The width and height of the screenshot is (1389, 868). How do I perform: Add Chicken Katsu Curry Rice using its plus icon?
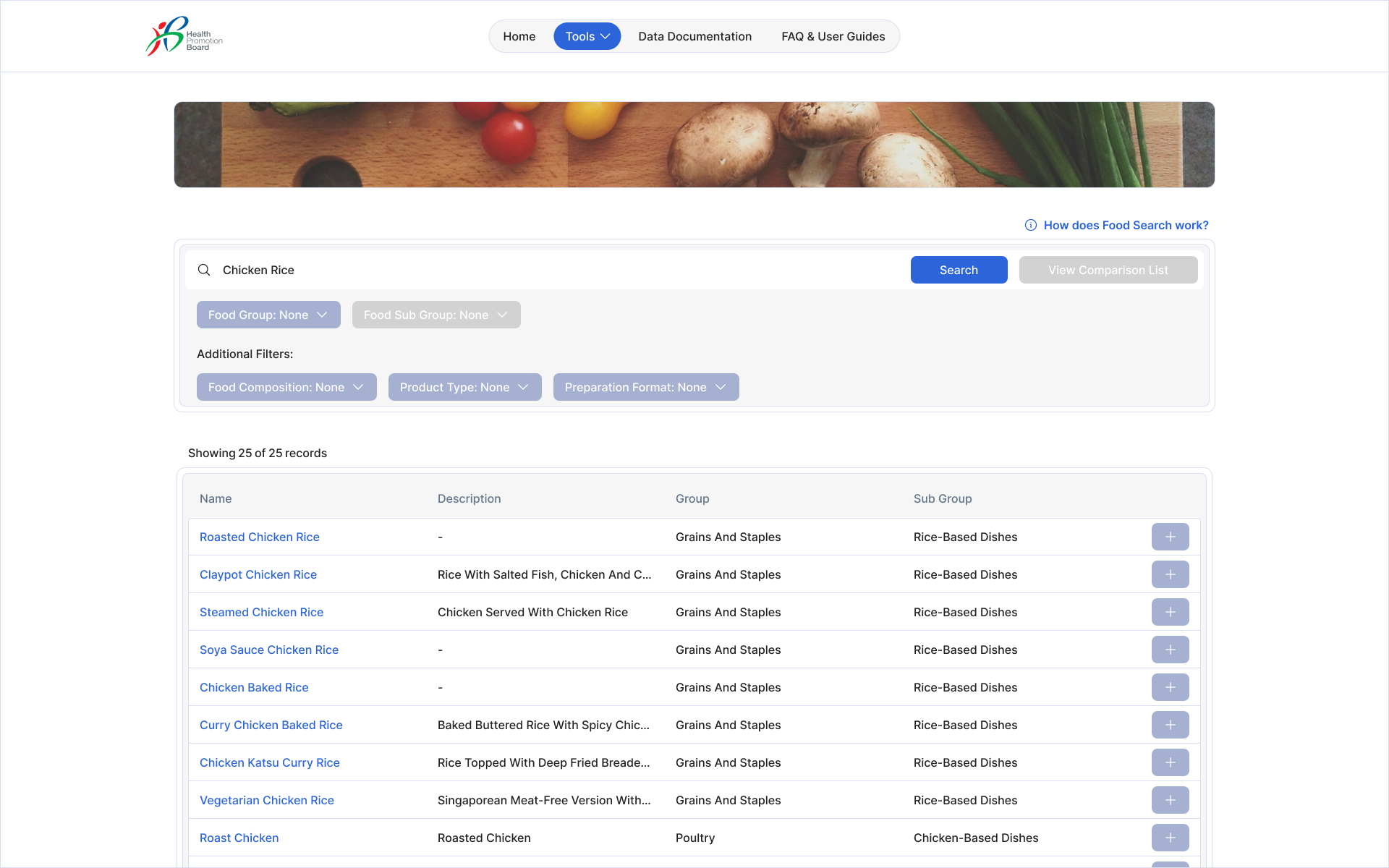tap(1170, 762)
